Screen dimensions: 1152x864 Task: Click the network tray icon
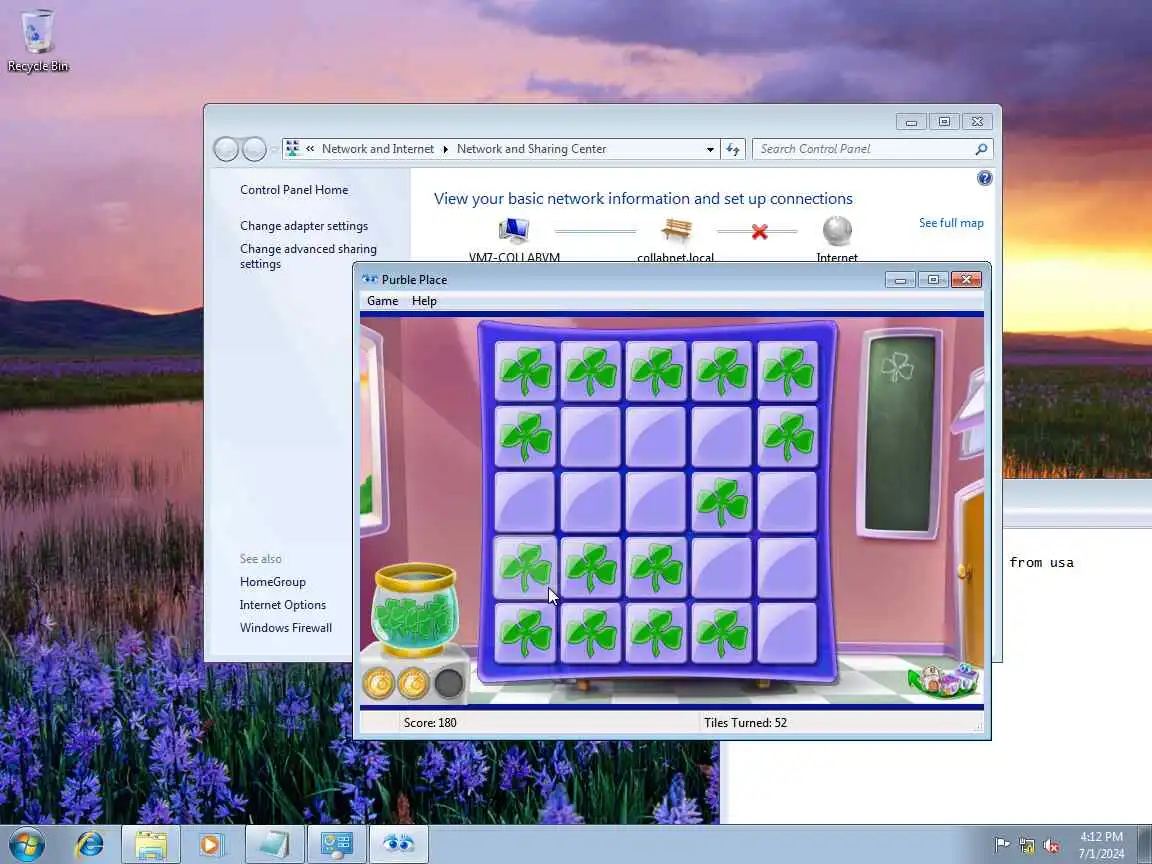pyautogui.click(x=1026, y=845)
